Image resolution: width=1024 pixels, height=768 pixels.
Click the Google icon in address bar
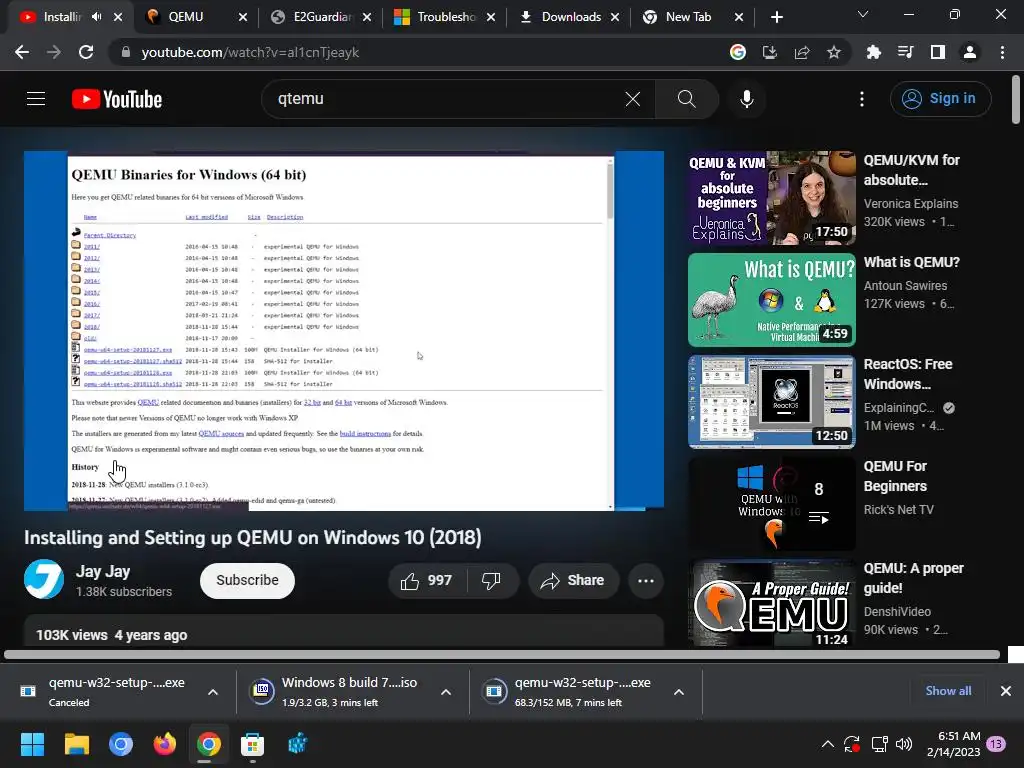point(738,52)
